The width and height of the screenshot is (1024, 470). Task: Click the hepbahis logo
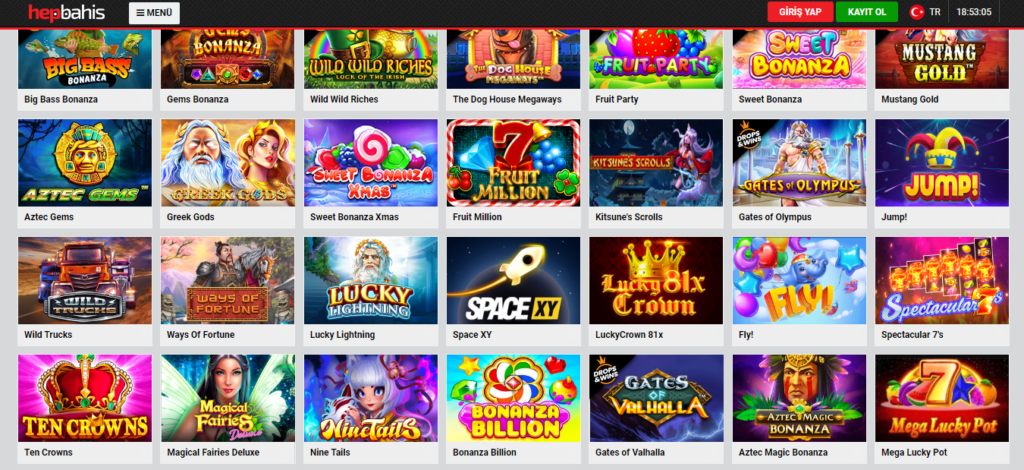pyautogui.click(x=67, y=12)
